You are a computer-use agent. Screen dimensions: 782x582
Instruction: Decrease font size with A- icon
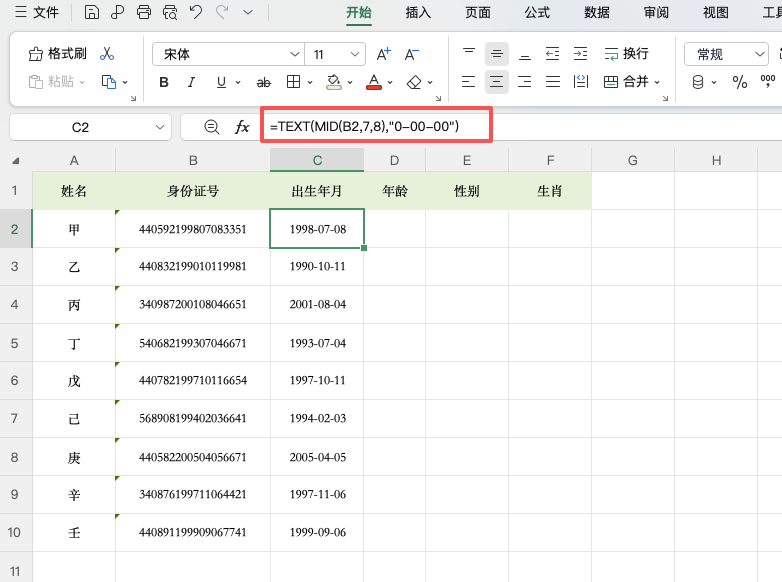pyautogui.click(x=411, y=54)
